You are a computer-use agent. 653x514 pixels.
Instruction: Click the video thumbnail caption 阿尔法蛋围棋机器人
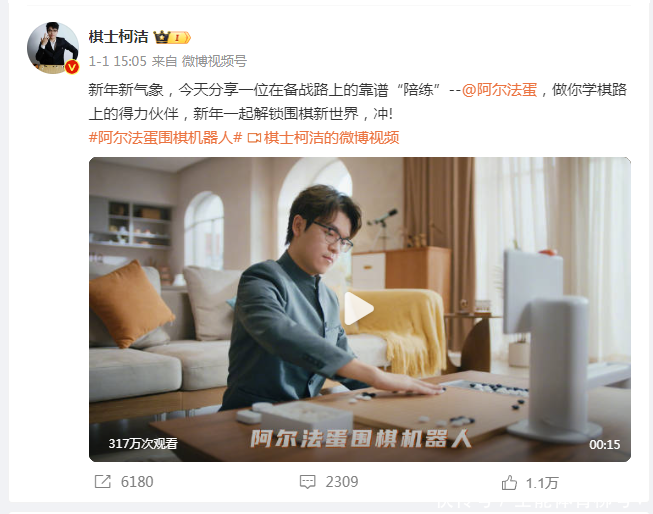point(361,439)
